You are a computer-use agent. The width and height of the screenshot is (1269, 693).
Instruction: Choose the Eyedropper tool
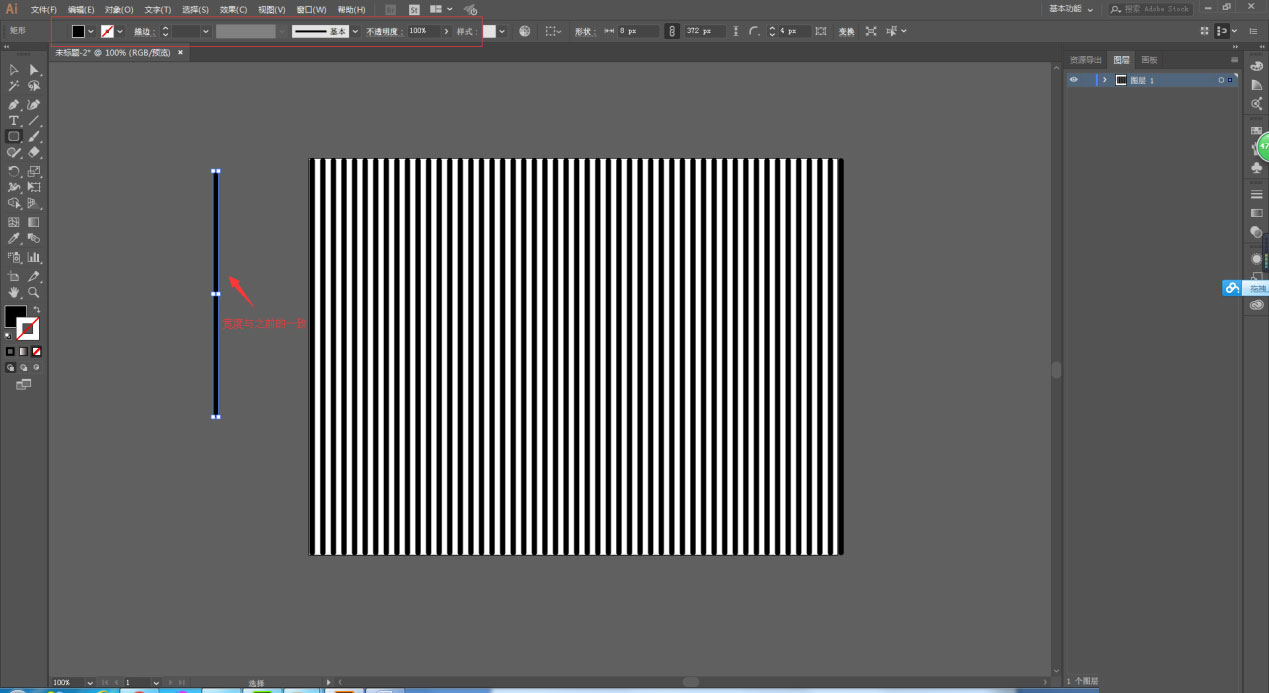(14, 239)
